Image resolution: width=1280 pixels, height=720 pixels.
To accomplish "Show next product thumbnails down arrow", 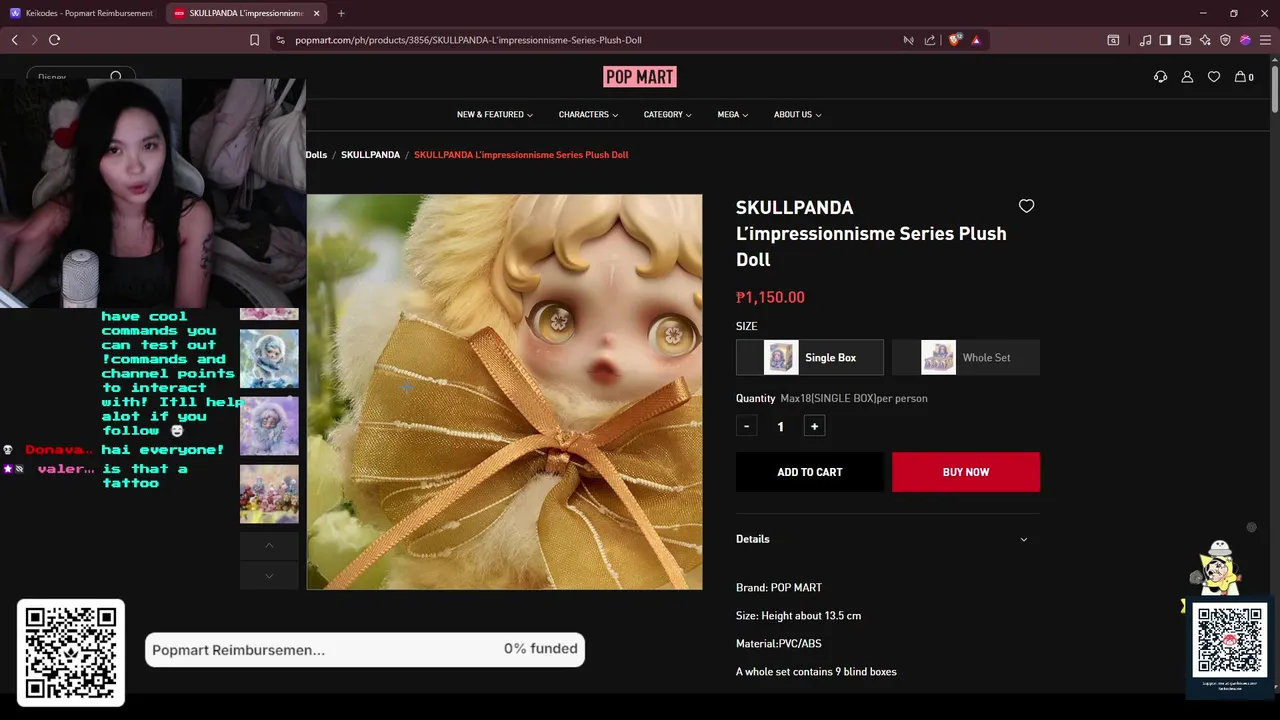I will point(269,575).
